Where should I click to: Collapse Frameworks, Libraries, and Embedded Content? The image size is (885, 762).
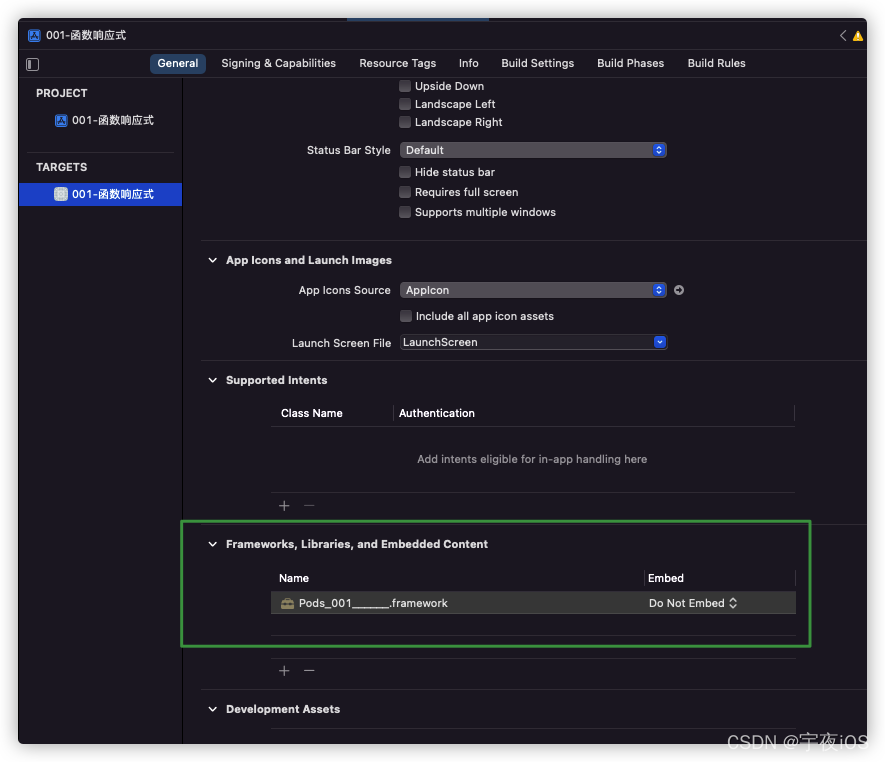(x=213, y=544)
